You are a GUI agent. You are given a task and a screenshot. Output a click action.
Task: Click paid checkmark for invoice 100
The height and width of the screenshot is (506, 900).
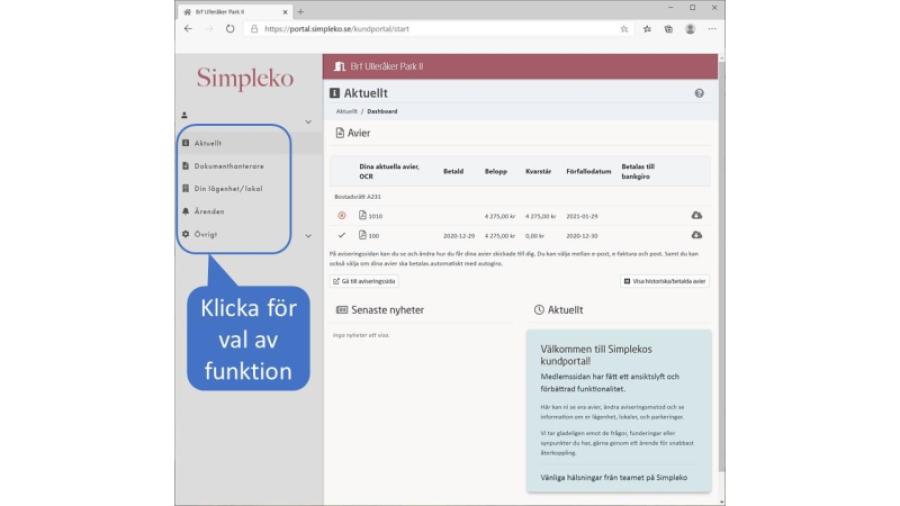point(342,235)
